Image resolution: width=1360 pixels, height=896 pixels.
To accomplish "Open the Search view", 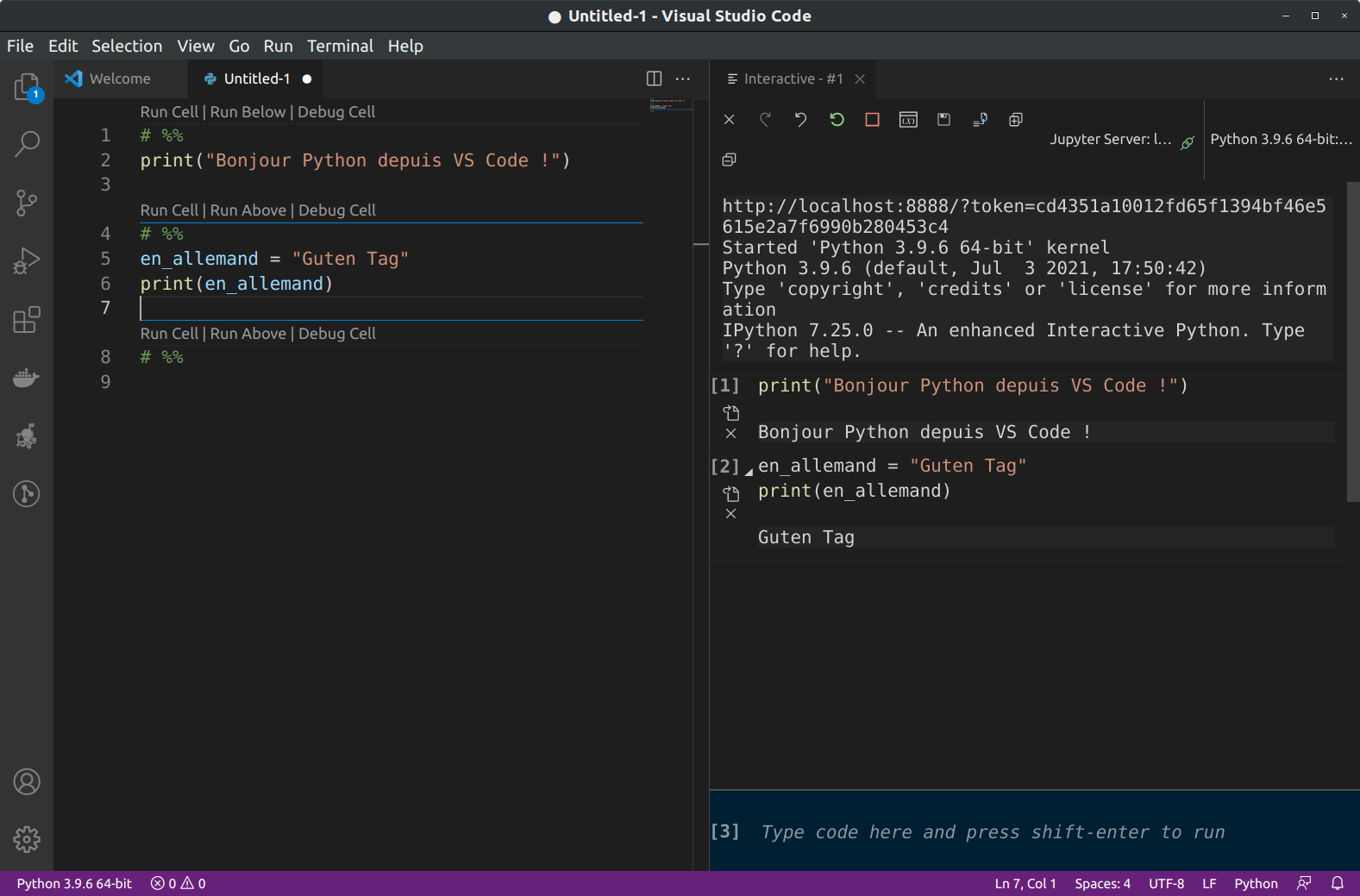I will (27, 144).
